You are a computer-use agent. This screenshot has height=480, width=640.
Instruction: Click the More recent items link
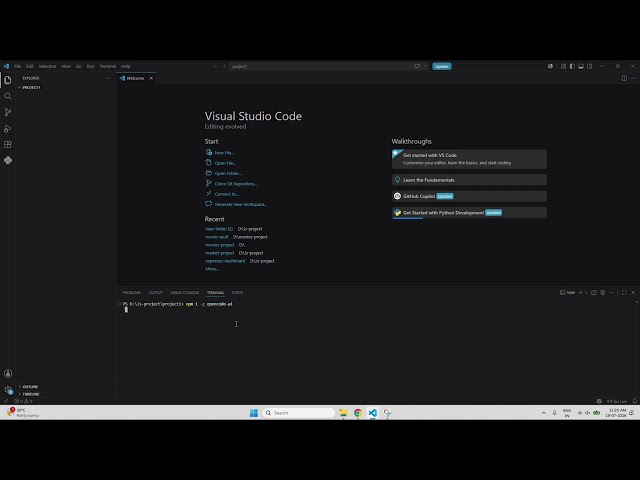tap(212, 269)
